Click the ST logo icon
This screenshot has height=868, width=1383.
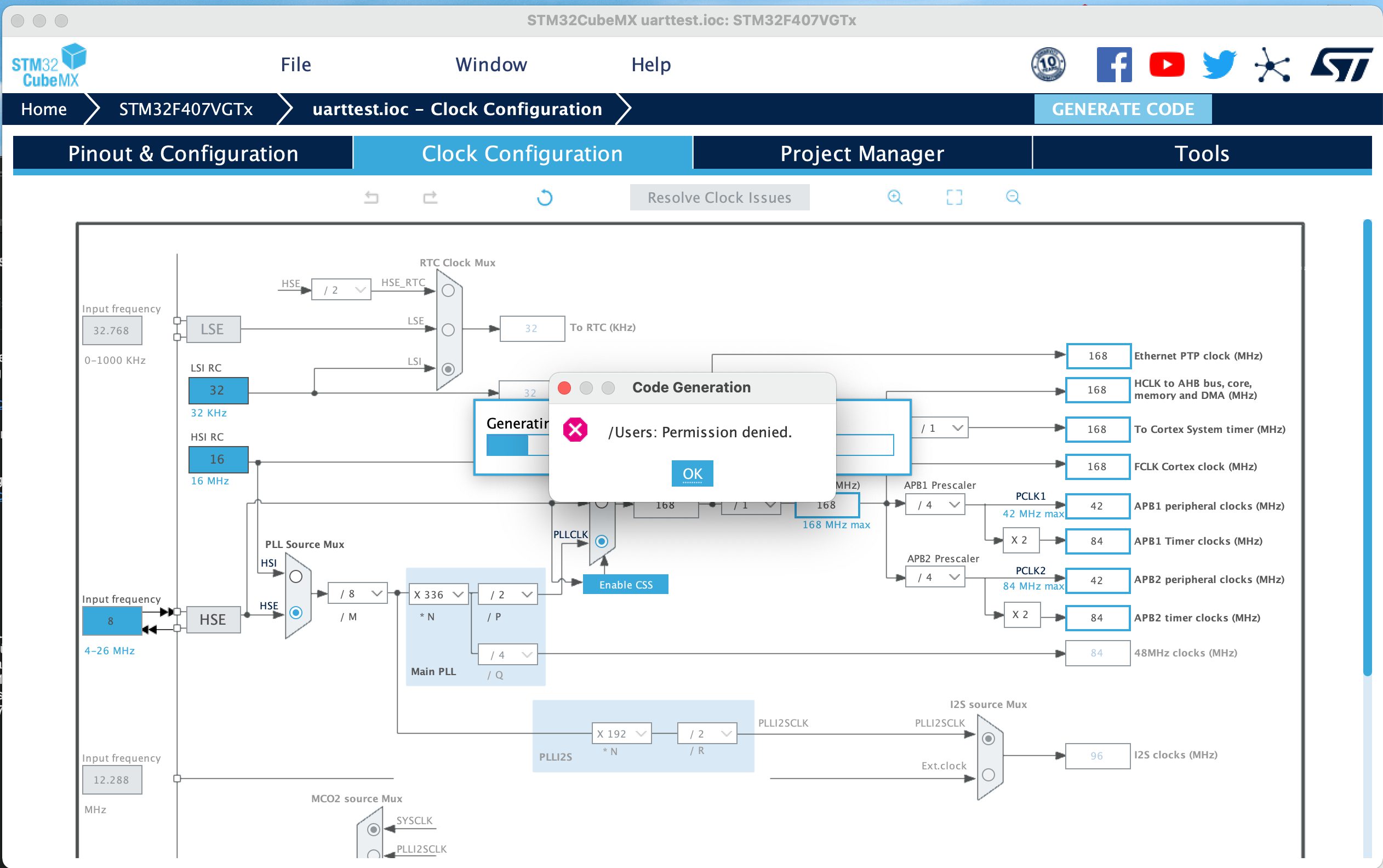(1341, 64)
